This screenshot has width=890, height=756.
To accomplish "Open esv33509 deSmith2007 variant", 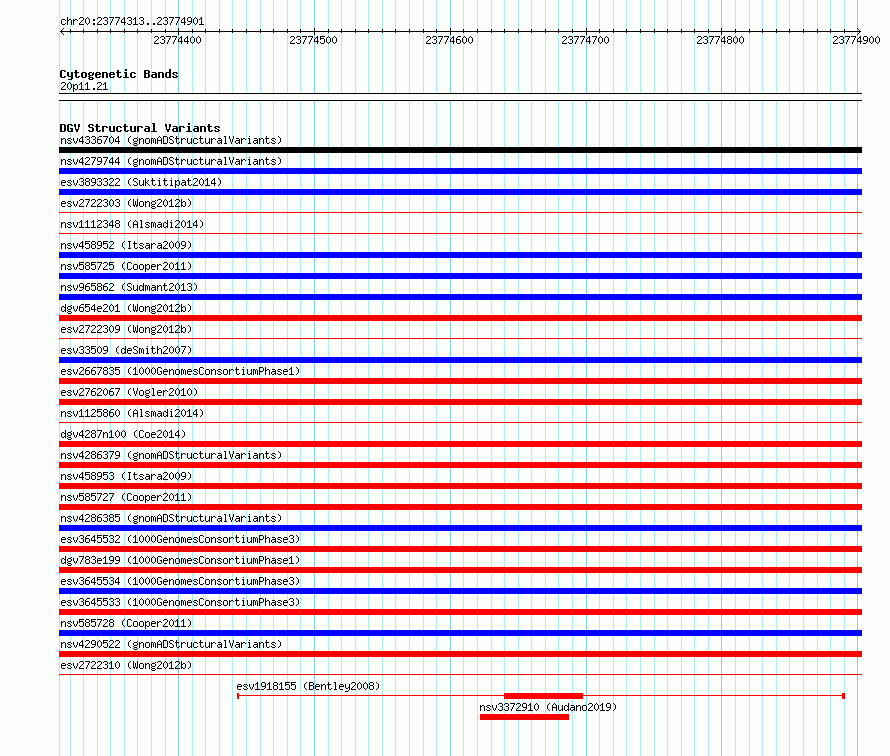I will [x=126, y=350].
